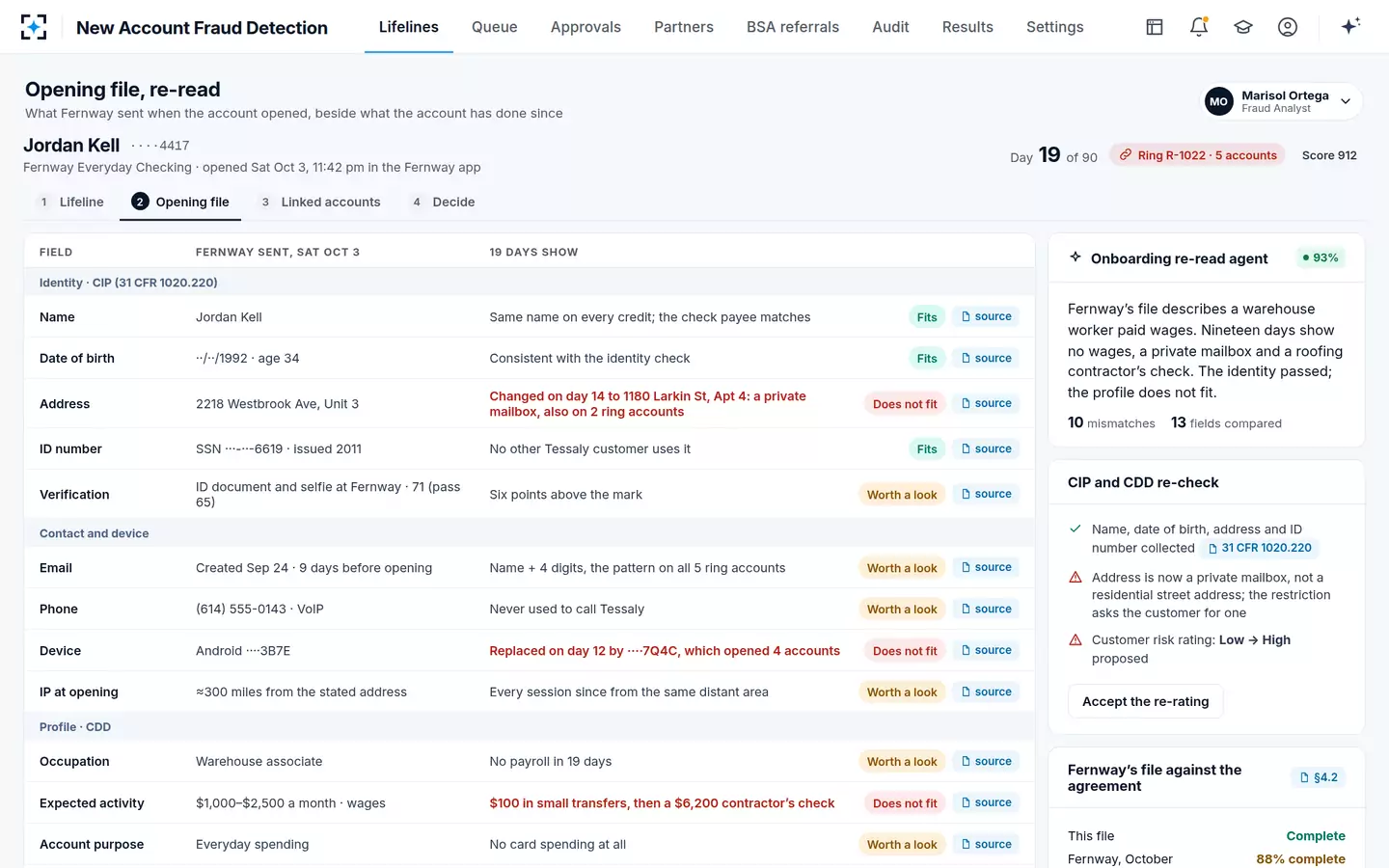Open the user profile icon
Viewport: 1389px width, 868px height.
point(1288,27)
